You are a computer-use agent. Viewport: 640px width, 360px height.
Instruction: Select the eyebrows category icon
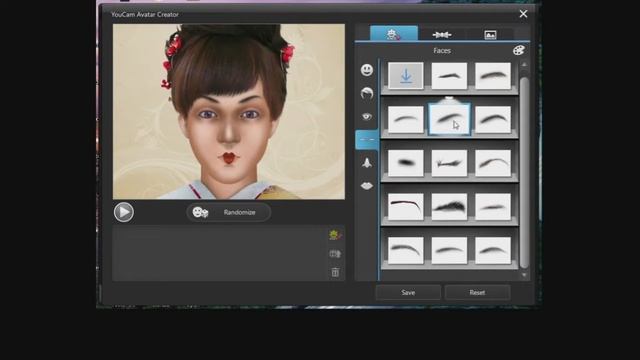pos(367,140)
